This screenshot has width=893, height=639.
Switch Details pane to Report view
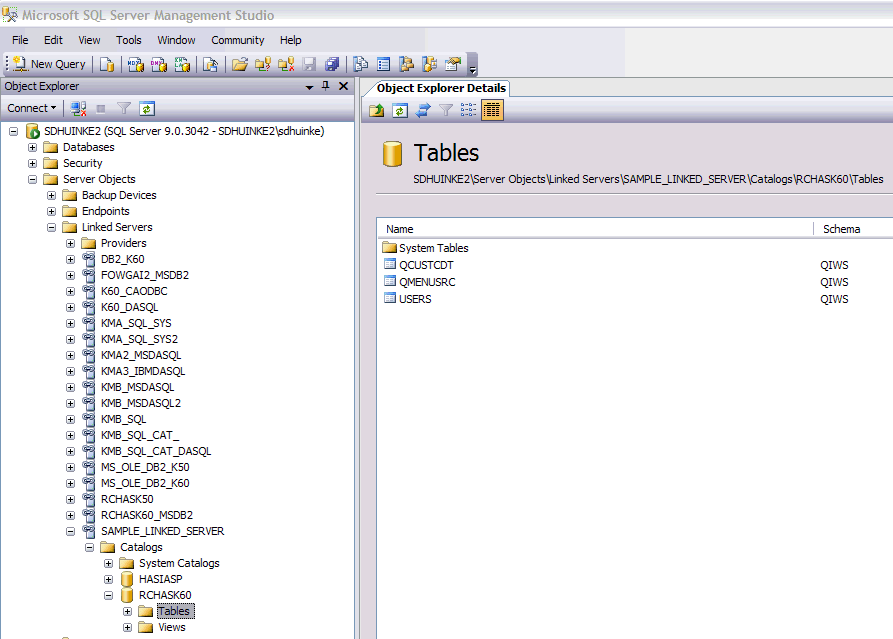[492, 110]
